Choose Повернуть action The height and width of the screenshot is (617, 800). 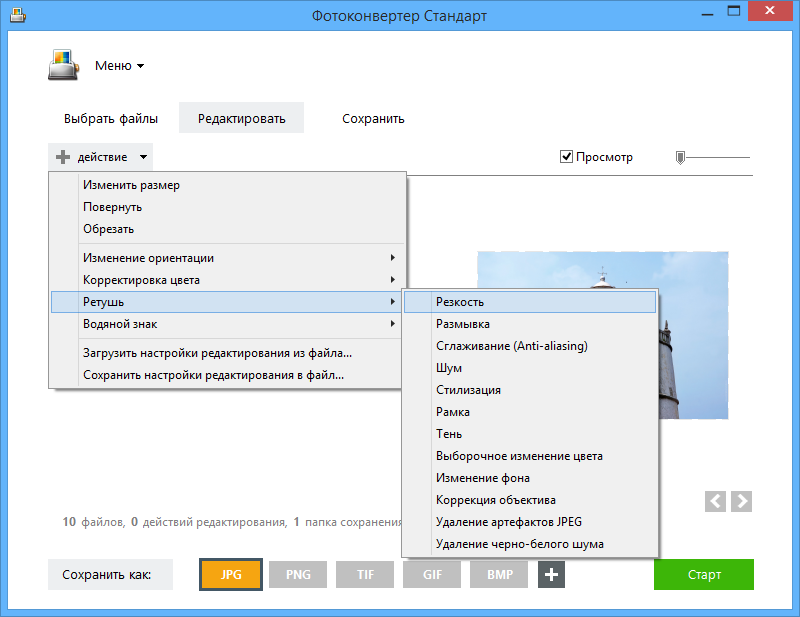click(228, 207)
